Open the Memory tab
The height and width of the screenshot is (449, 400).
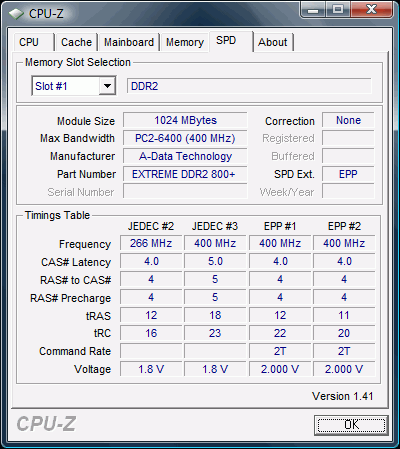click(185, 42)
